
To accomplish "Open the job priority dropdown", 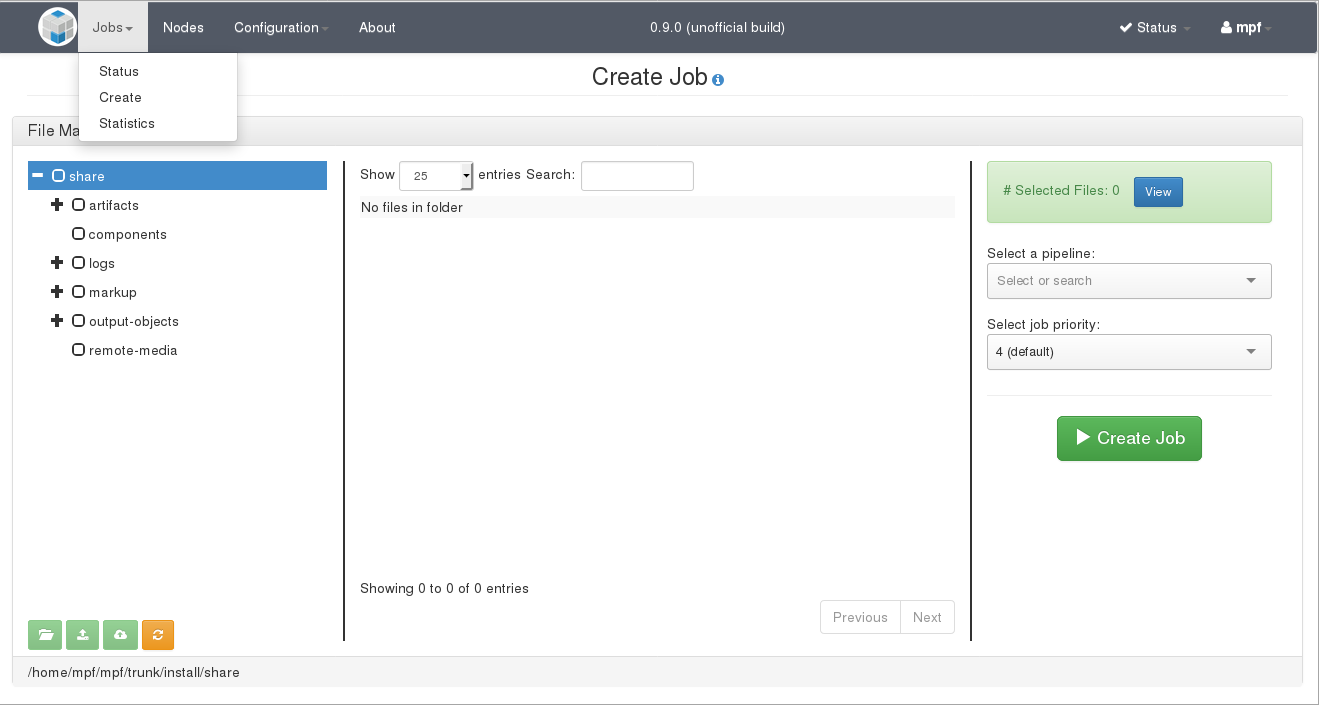I will tap(1129, 352).
